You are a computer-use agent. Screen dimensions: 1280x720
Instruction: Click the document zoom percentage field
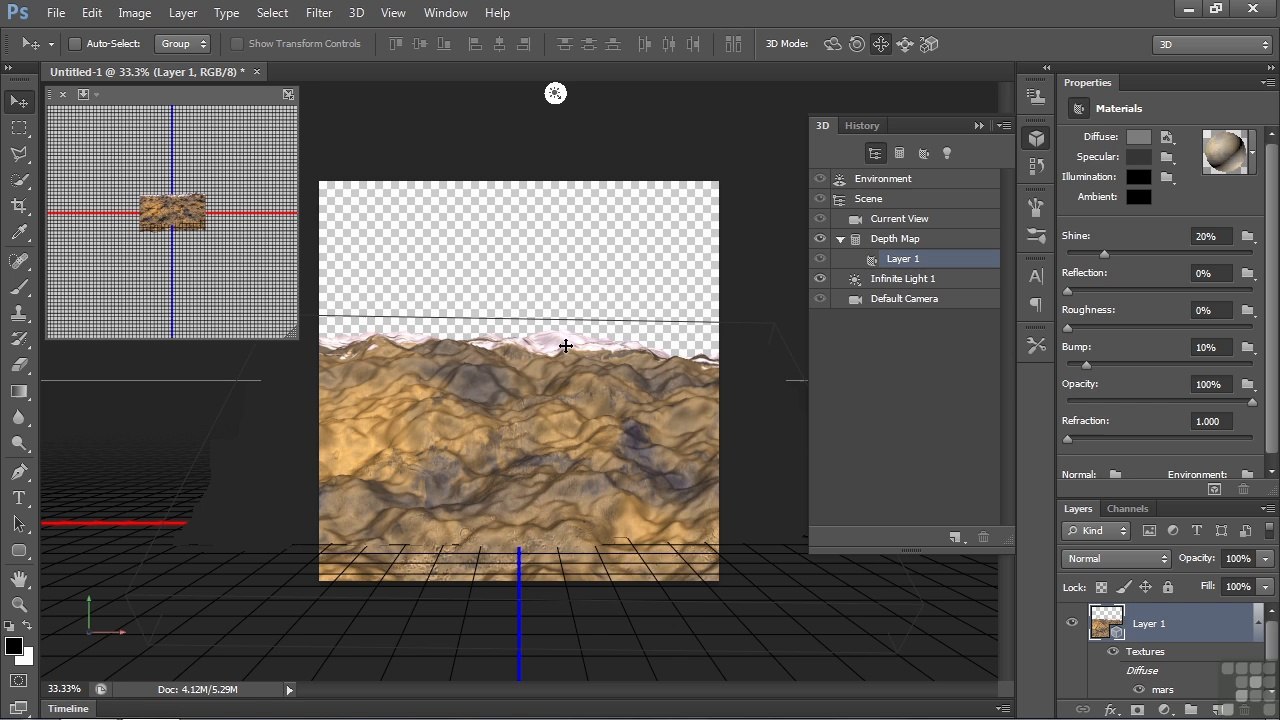(64, 689)
